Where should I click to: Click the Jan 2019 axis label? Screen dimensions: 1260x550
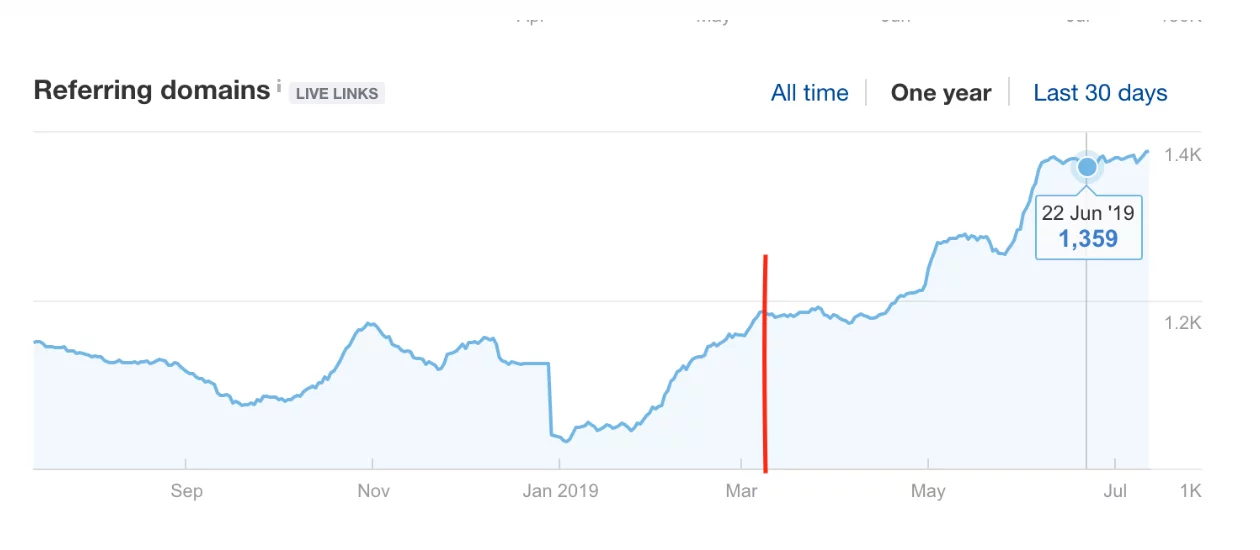(x=560, y=491)
